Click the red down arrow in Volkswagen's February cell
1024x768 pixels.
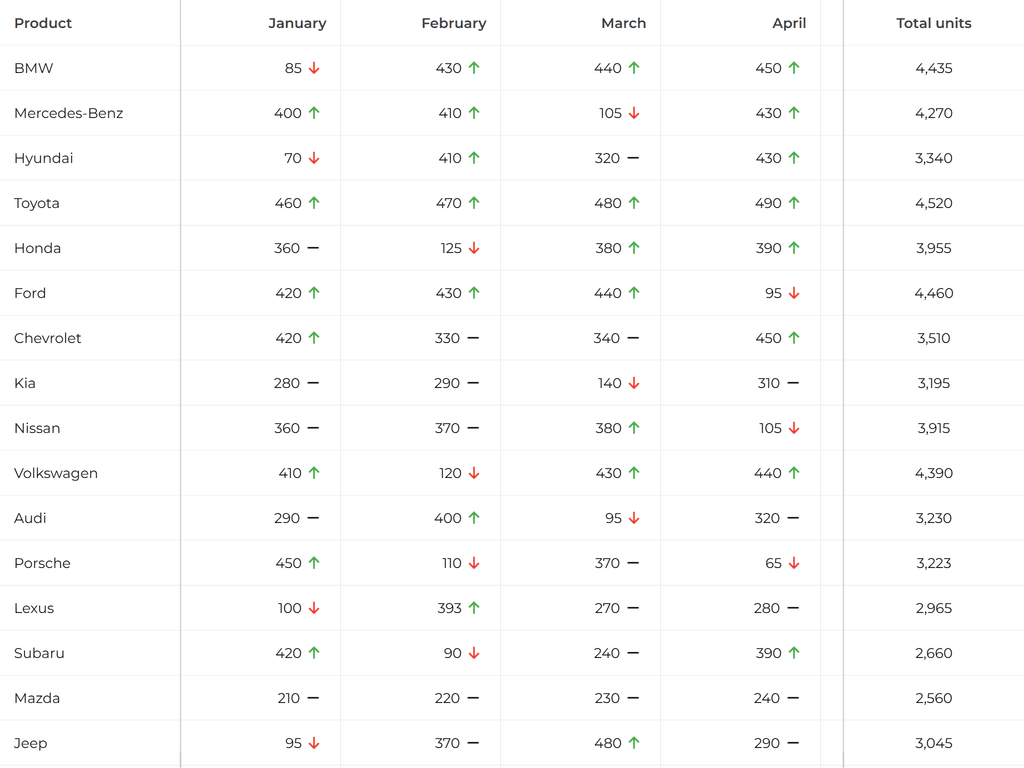[x=474, y=473]
